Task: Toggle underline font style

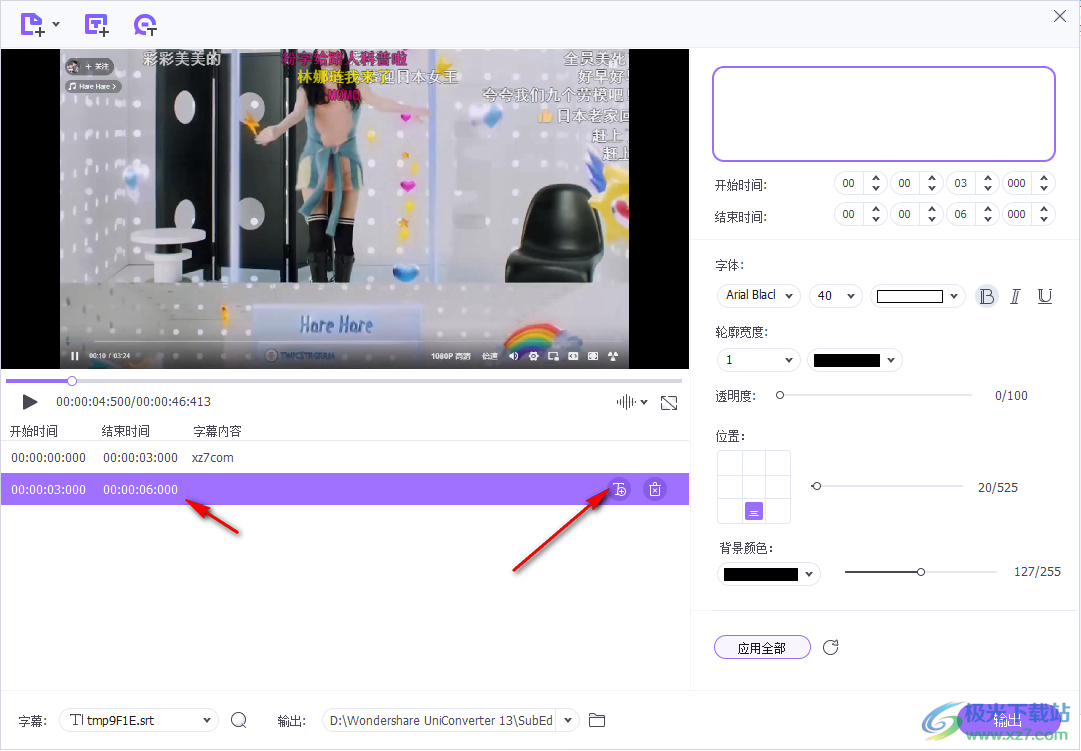Action: coord(1044,296)
